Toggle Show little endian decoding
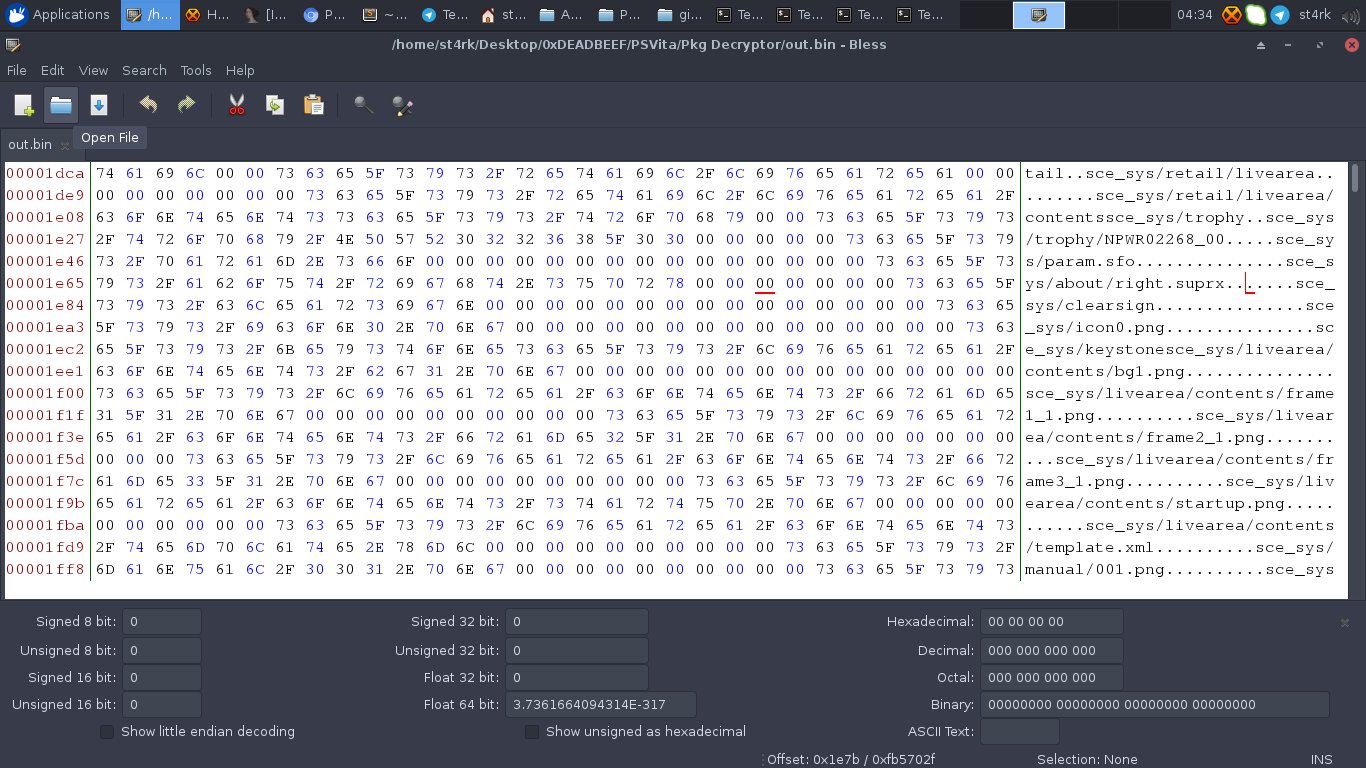The height and width of the screenshot is (768, 1366). click(x=107, y=732)
